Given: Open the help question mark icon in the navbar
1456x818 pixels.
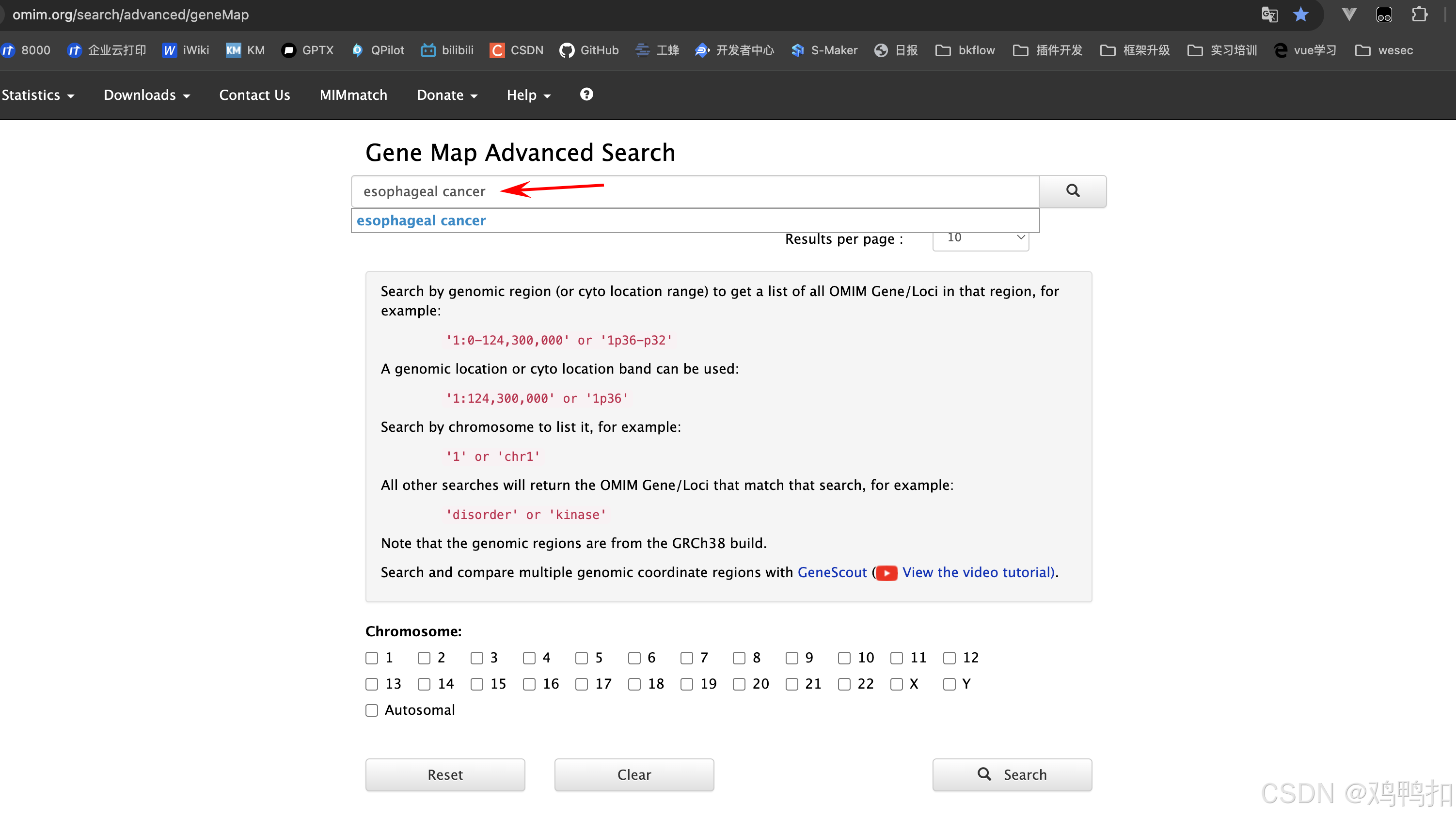Looking at the screenshot, I should pos(586,94).
